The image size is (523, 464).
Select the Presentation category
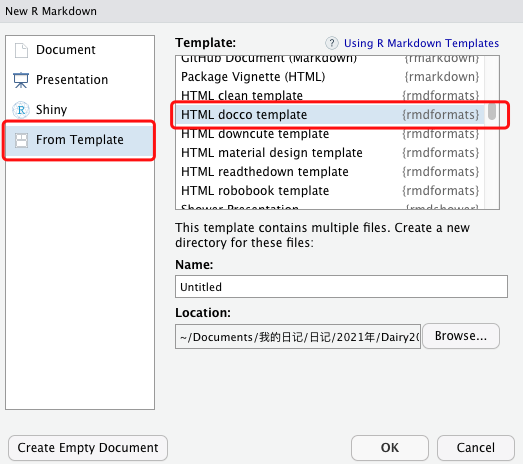tap(80, 80)
